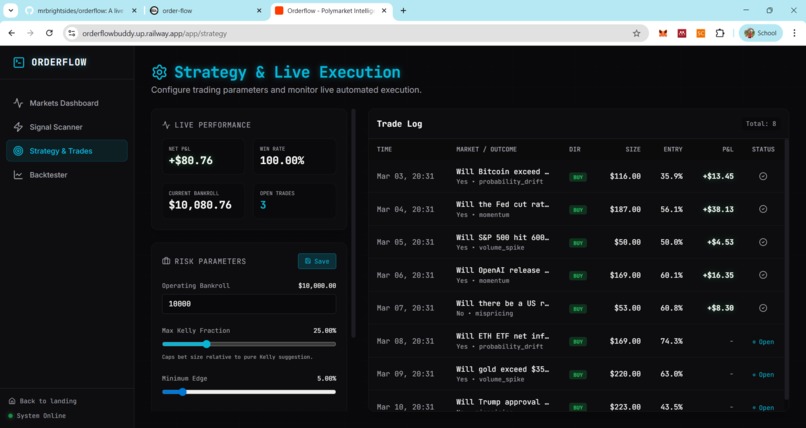Click the Strategy gear icon in heading
This screenshot has width=806, height=428.
click(159, 72)
